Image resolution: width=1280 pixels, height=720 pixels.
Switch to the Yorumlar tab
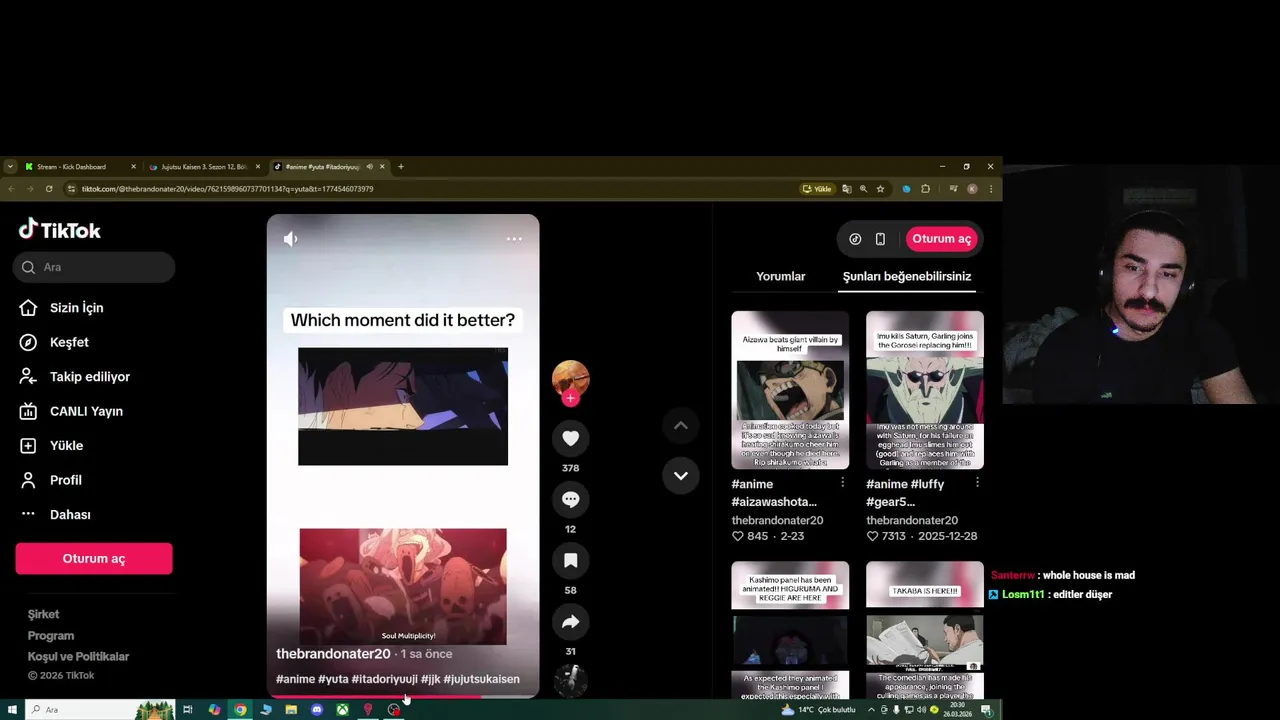pos(780,276)
